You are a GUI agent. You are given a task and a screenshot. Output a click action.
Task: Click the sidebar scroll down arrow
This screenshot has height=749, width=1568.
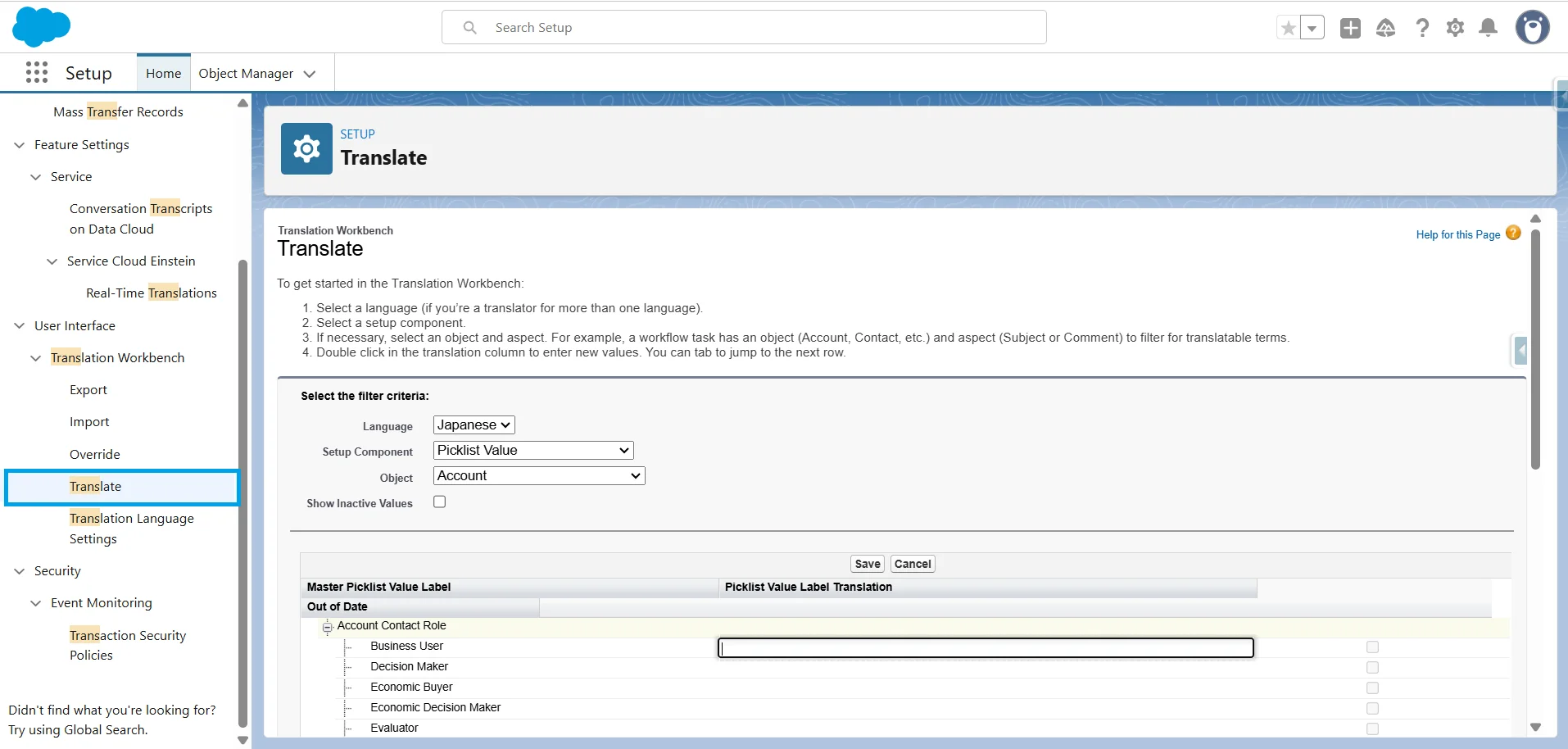[242, 740]
